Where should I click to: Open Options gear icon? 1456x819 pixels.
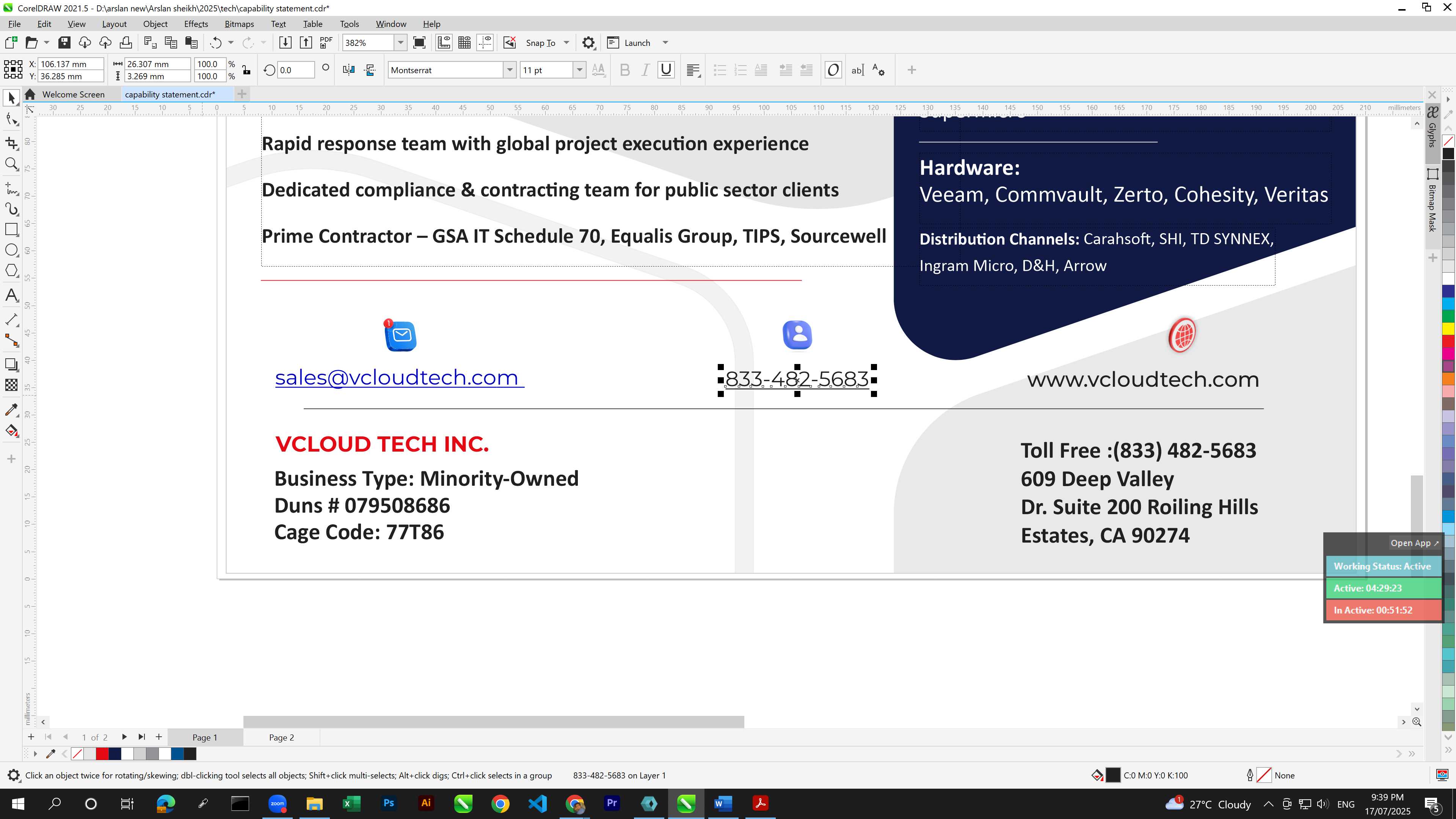[x=588, y=43]
